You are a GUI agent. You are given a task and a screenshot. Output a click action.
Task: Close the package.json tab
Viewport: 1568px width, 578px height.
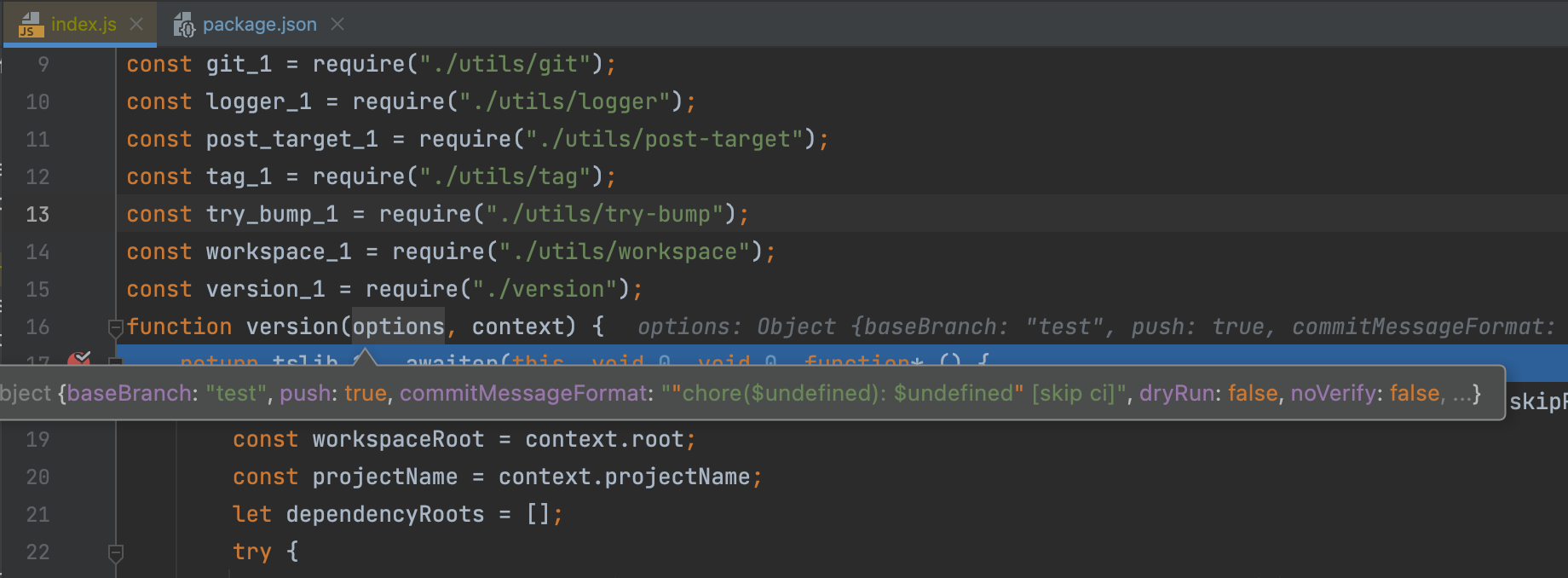pos(337,24)
